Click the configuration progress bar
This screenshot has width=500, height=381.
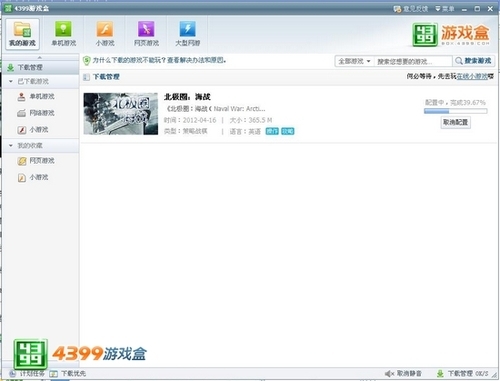[x=455, y=111]
